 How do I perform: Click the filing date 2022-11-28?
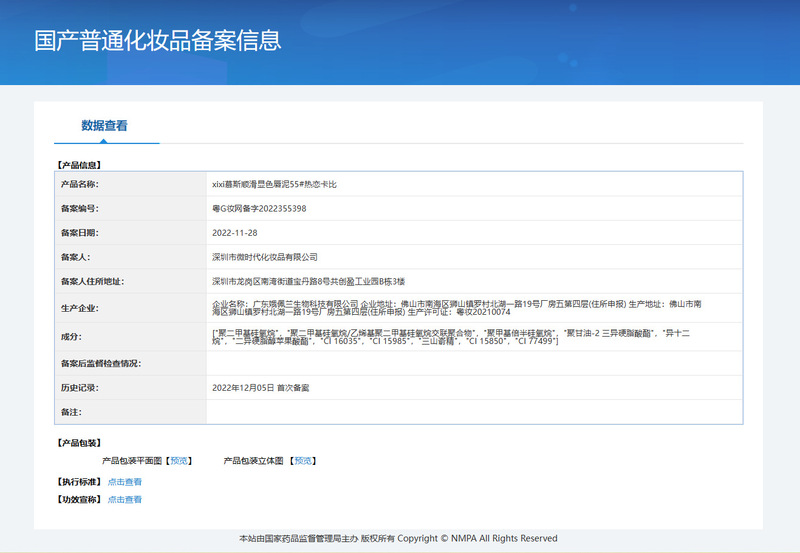[235, 233]
